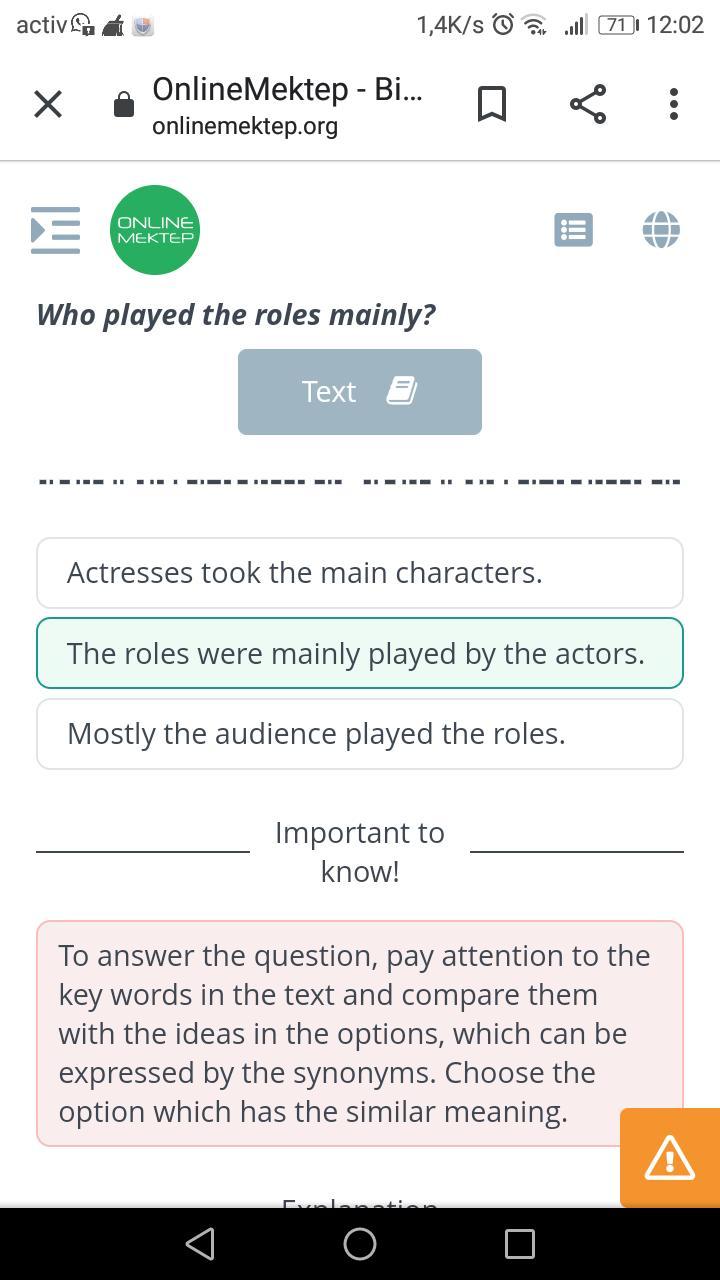Open the three-dot browser menu
The width and height of the screenshot is (720, 1280).
point(673,104)
